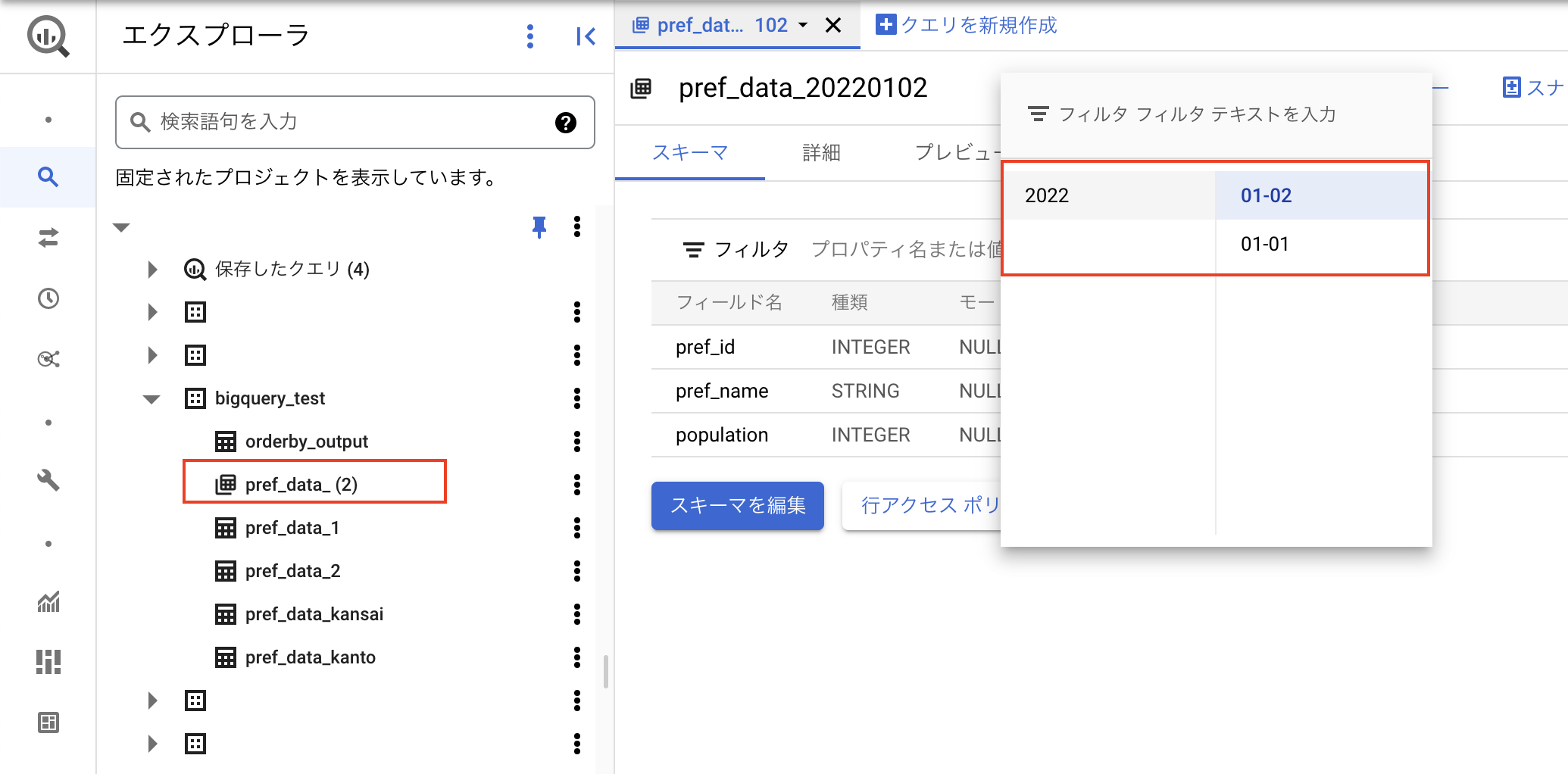Open scheduled queries via the clock icon
This screenshot has width=1568, height=774.
[x=48, y=298]
